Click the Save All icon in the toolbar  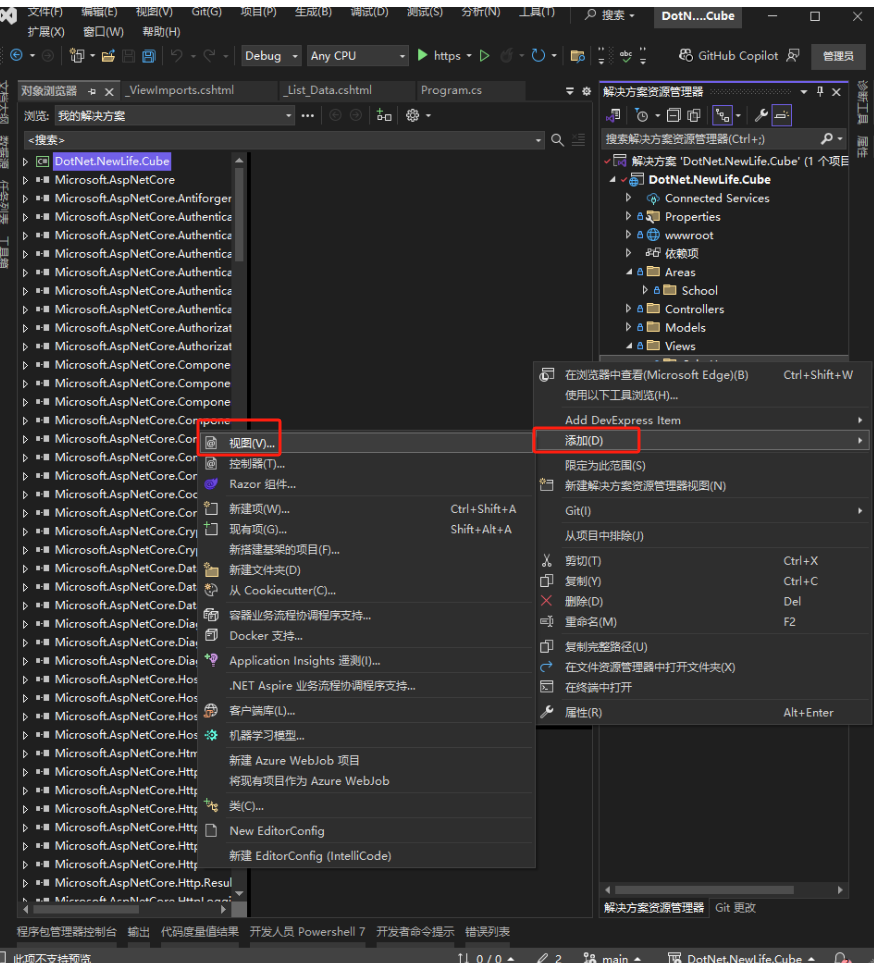[149, 57]
